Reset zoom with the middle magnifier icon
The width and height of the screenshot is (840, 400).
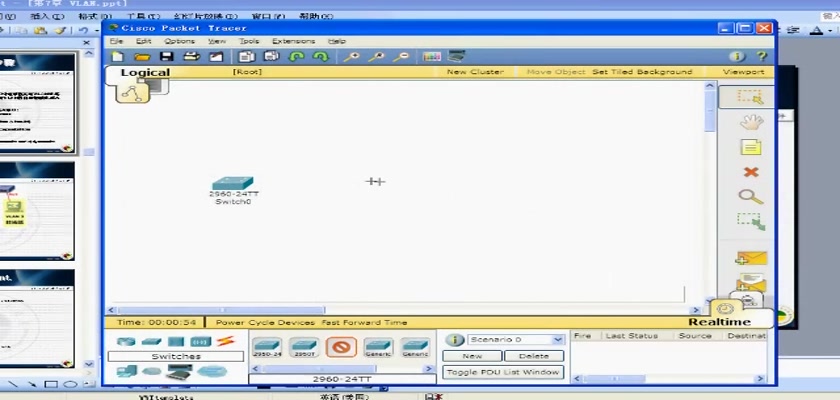click(x=376, y=56)
